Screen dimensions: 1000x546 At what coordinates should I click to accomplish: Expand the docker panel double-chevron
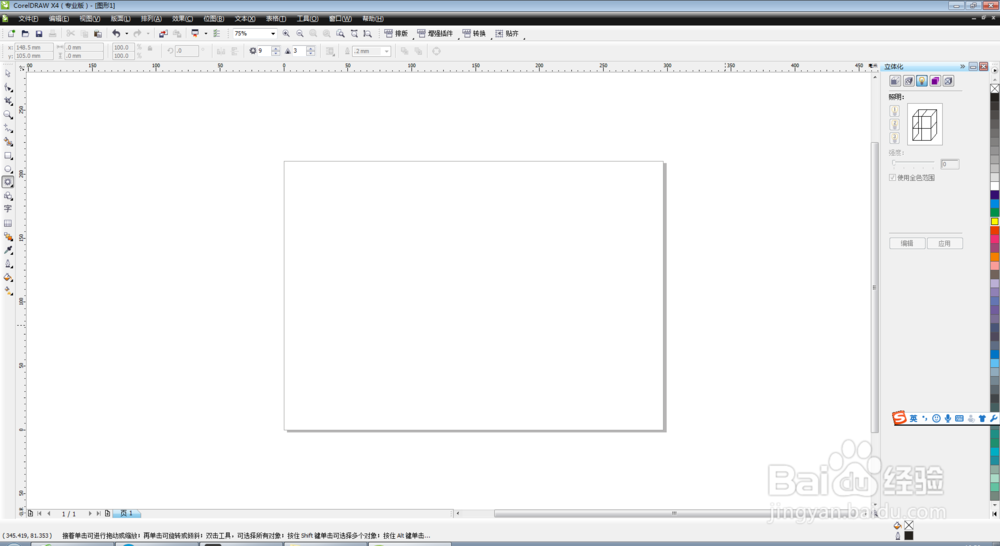[962, 66]
